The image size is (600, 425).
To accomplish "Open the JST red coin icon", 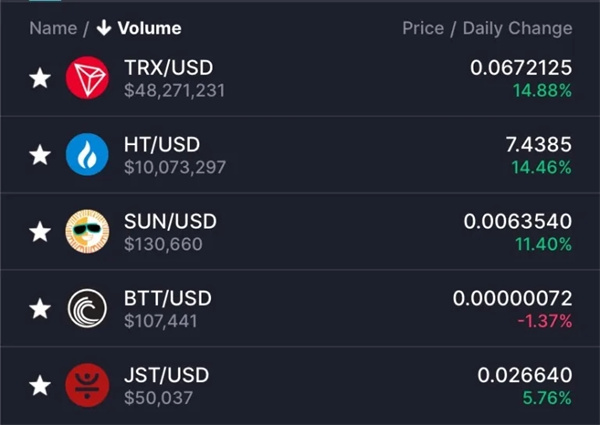I will tap(87, 385).
